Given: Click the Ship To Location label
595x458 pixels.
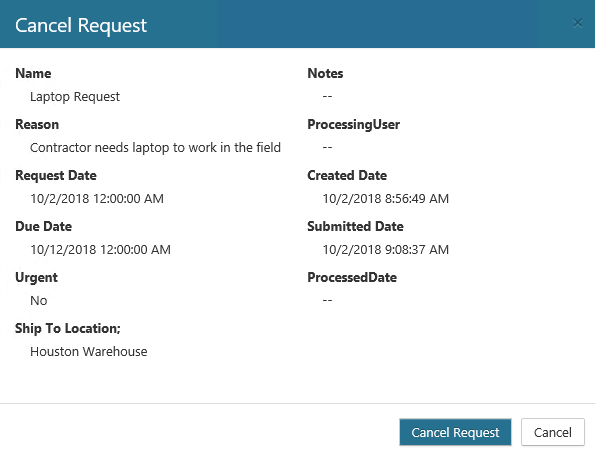Looking at the screenshot, I should pyautogui.click(x=68, y=328).
